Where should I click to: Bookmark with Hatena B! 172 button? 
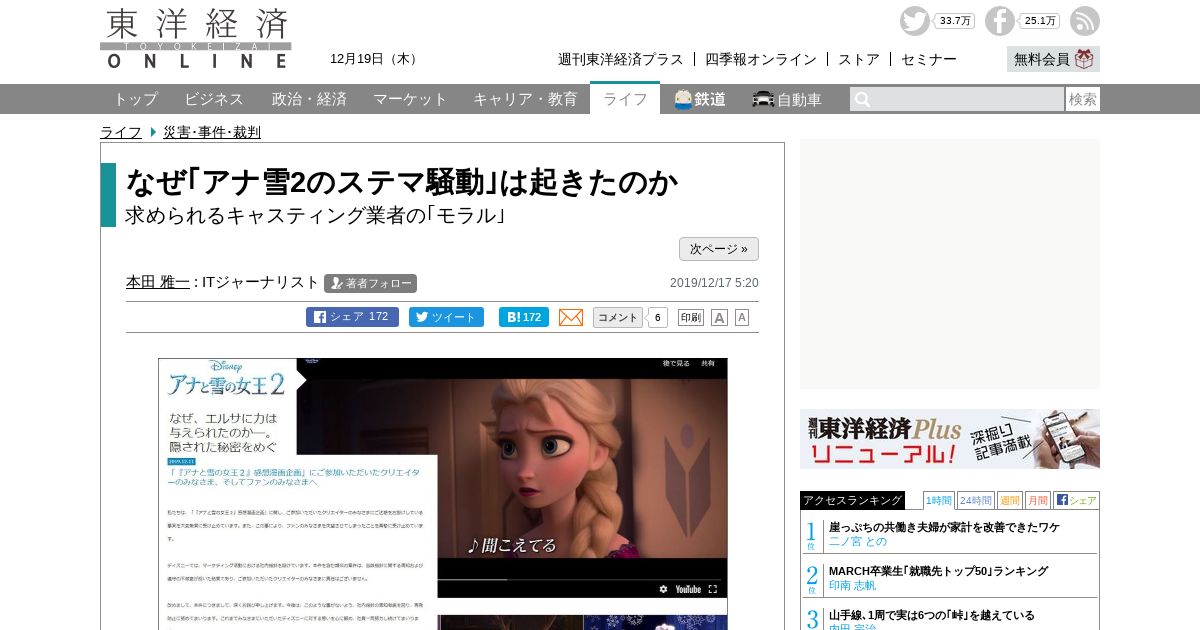coord(524,317)
